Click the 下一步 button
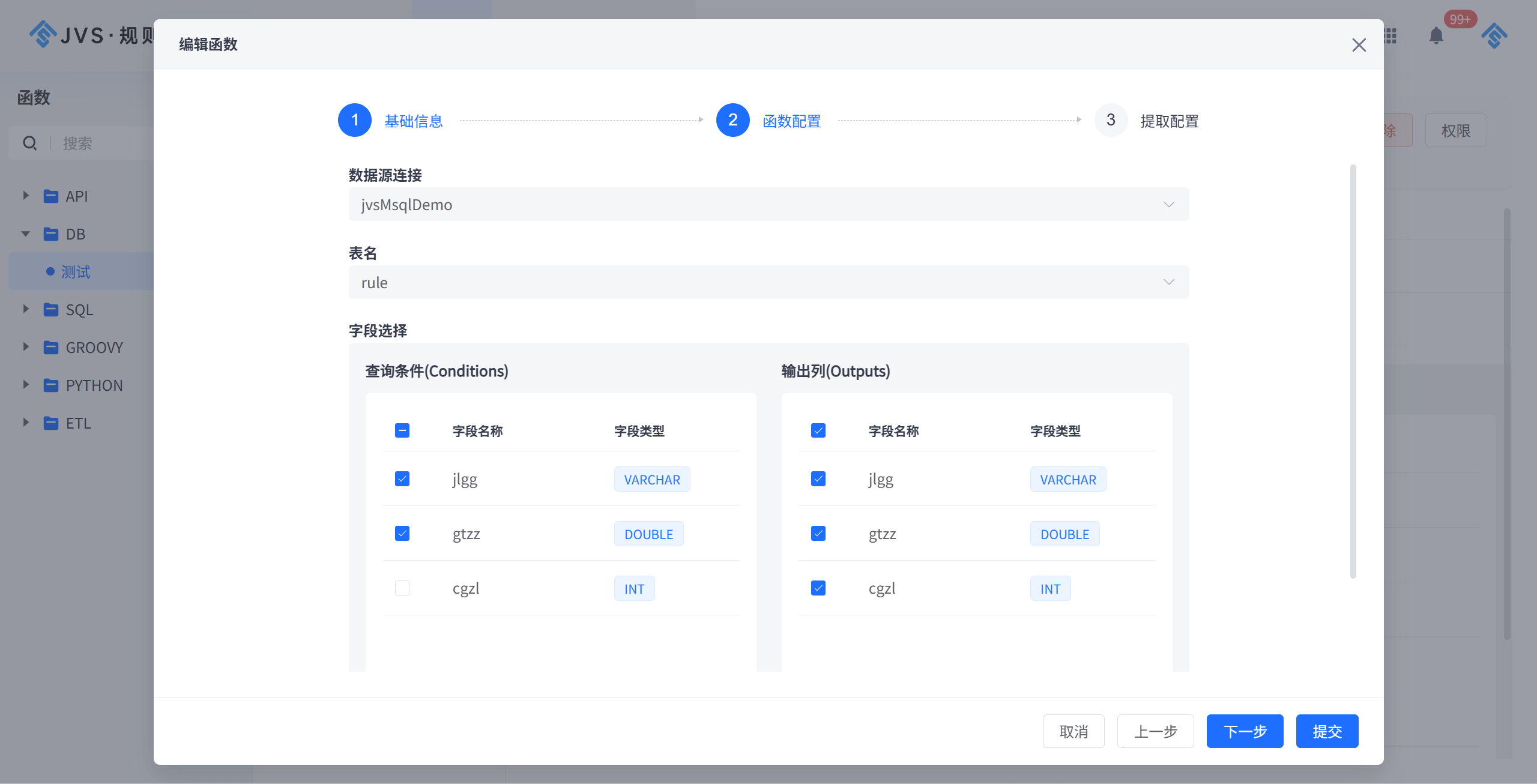Screen dimensions: 1537x784 (x=1245, y=731)
